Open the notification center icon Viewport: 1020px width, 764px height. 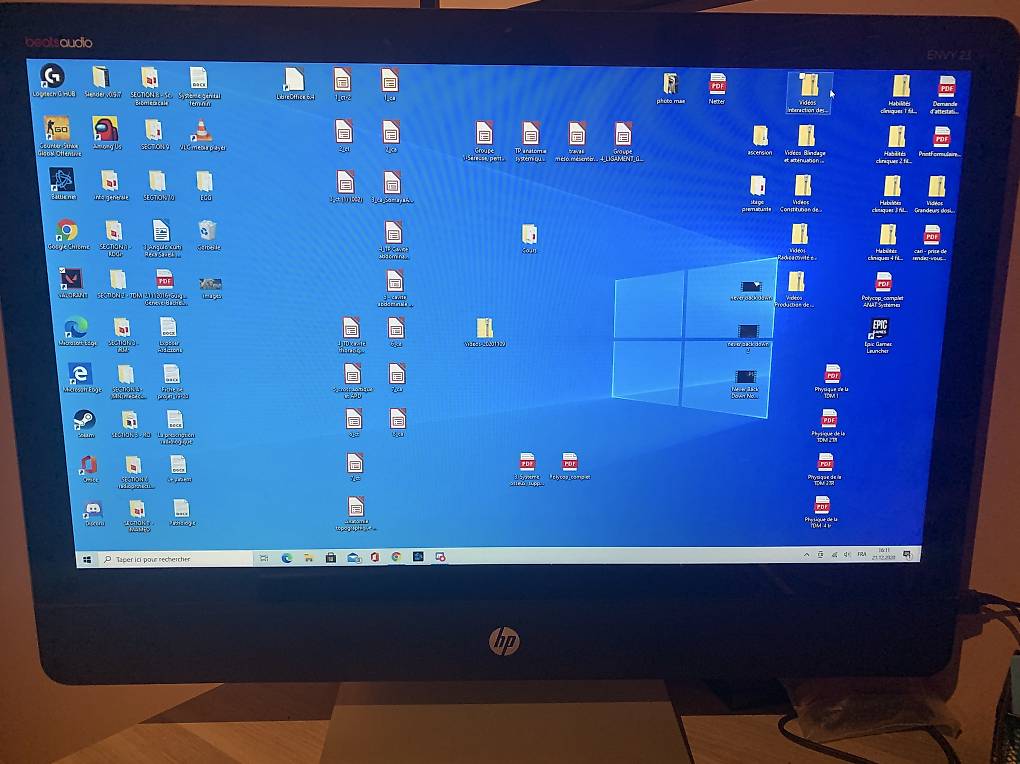point(907,554)
